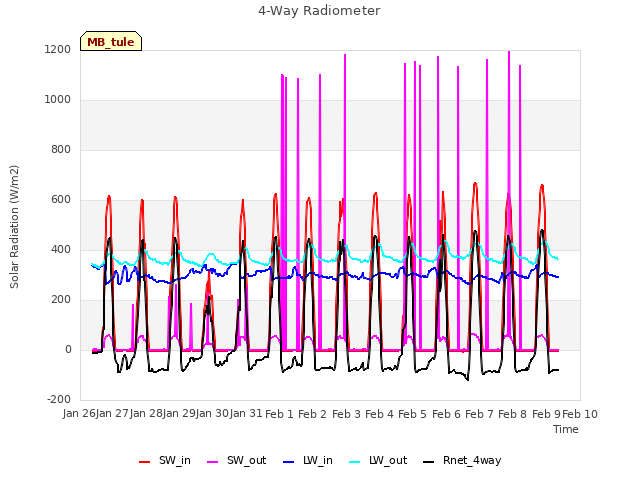Click the Rnet_4way minimum on Feb 6 night
The height and width of the screenshot is (480, 640).
pyautogui.click(x=467, y=379)
